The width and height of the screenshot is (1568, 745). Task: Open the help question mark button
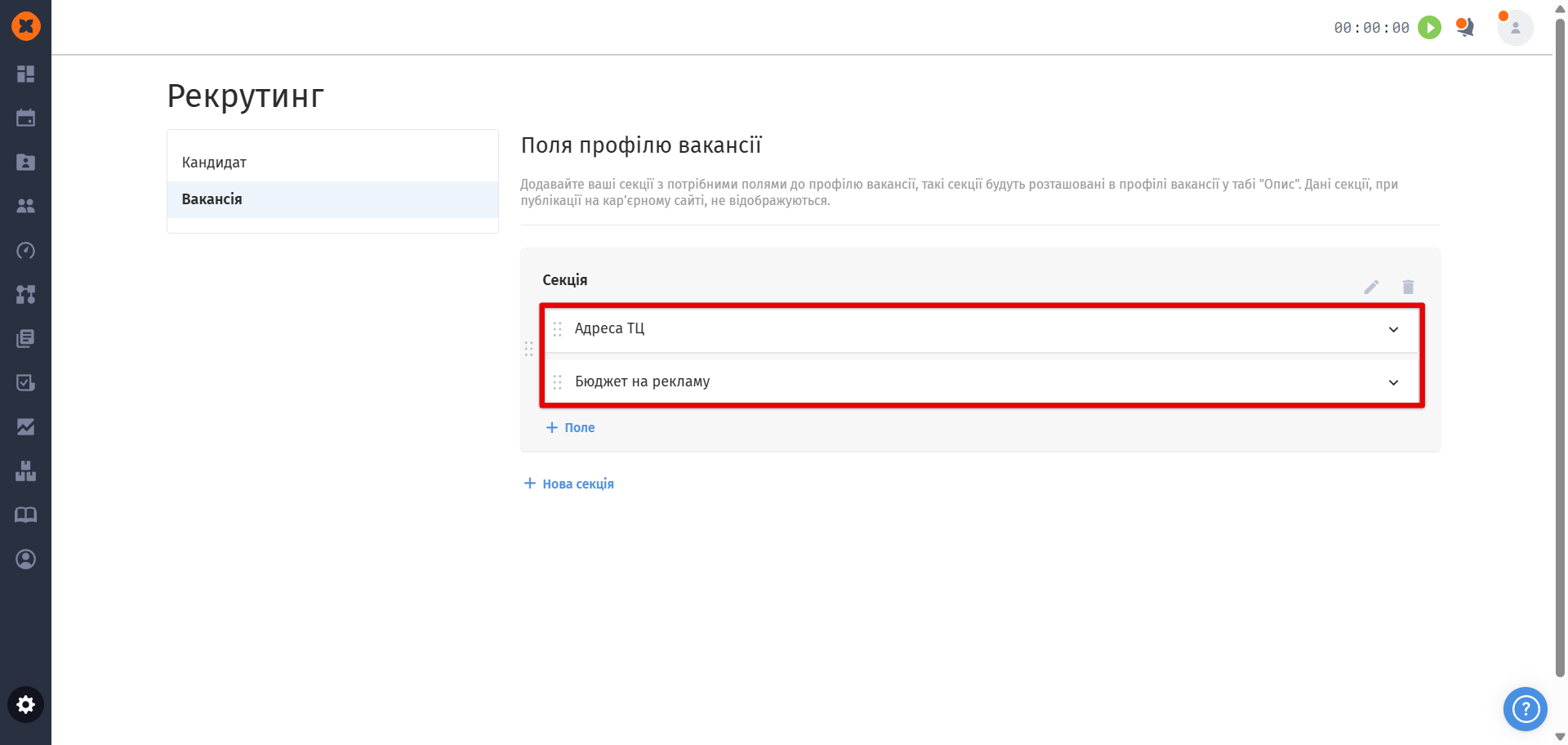click(1525, 708)
